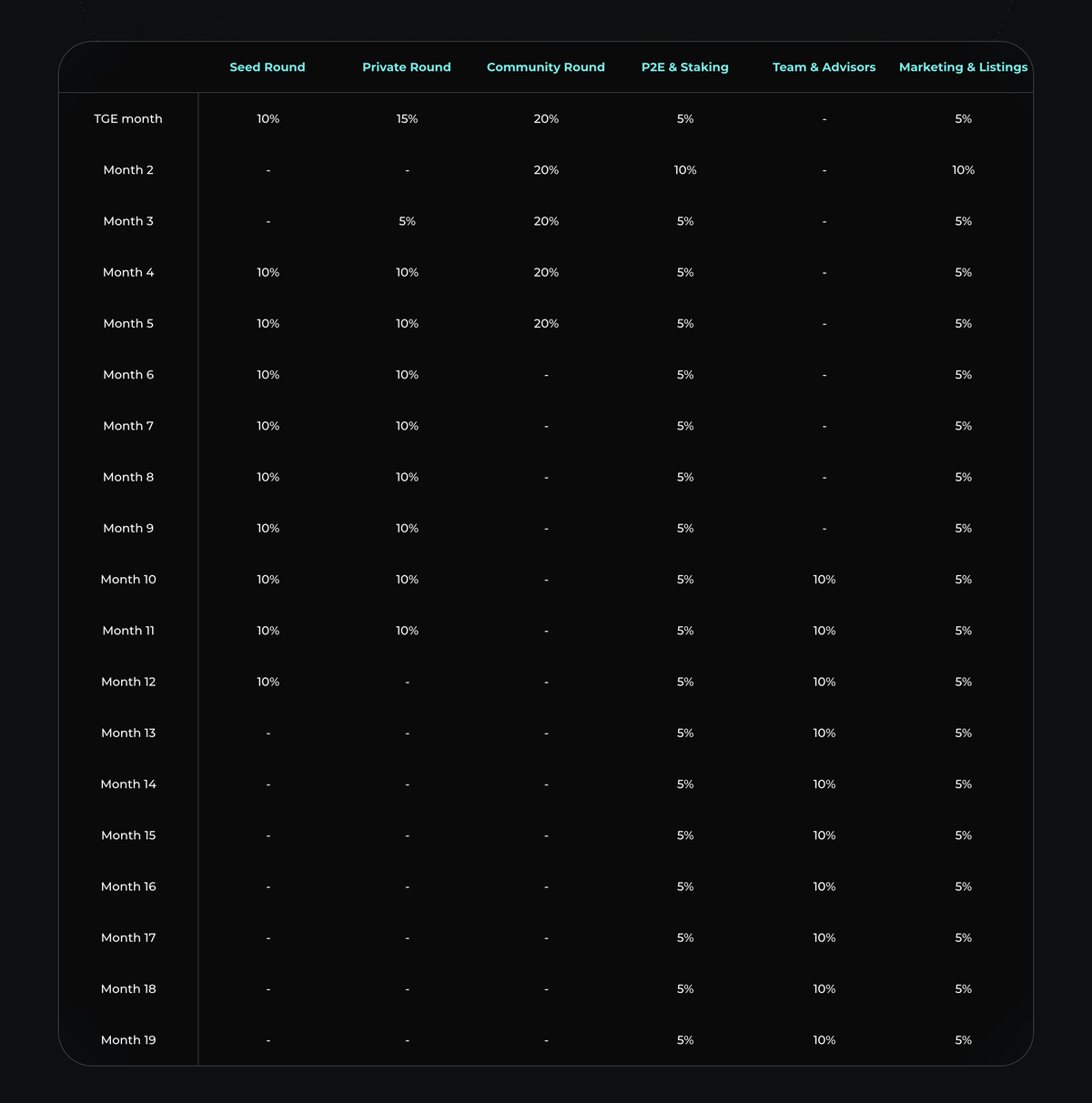Click Seed Round 10% in Month 12
The height and width of the screenshot is (1103, 1092).
coord(268,682)
